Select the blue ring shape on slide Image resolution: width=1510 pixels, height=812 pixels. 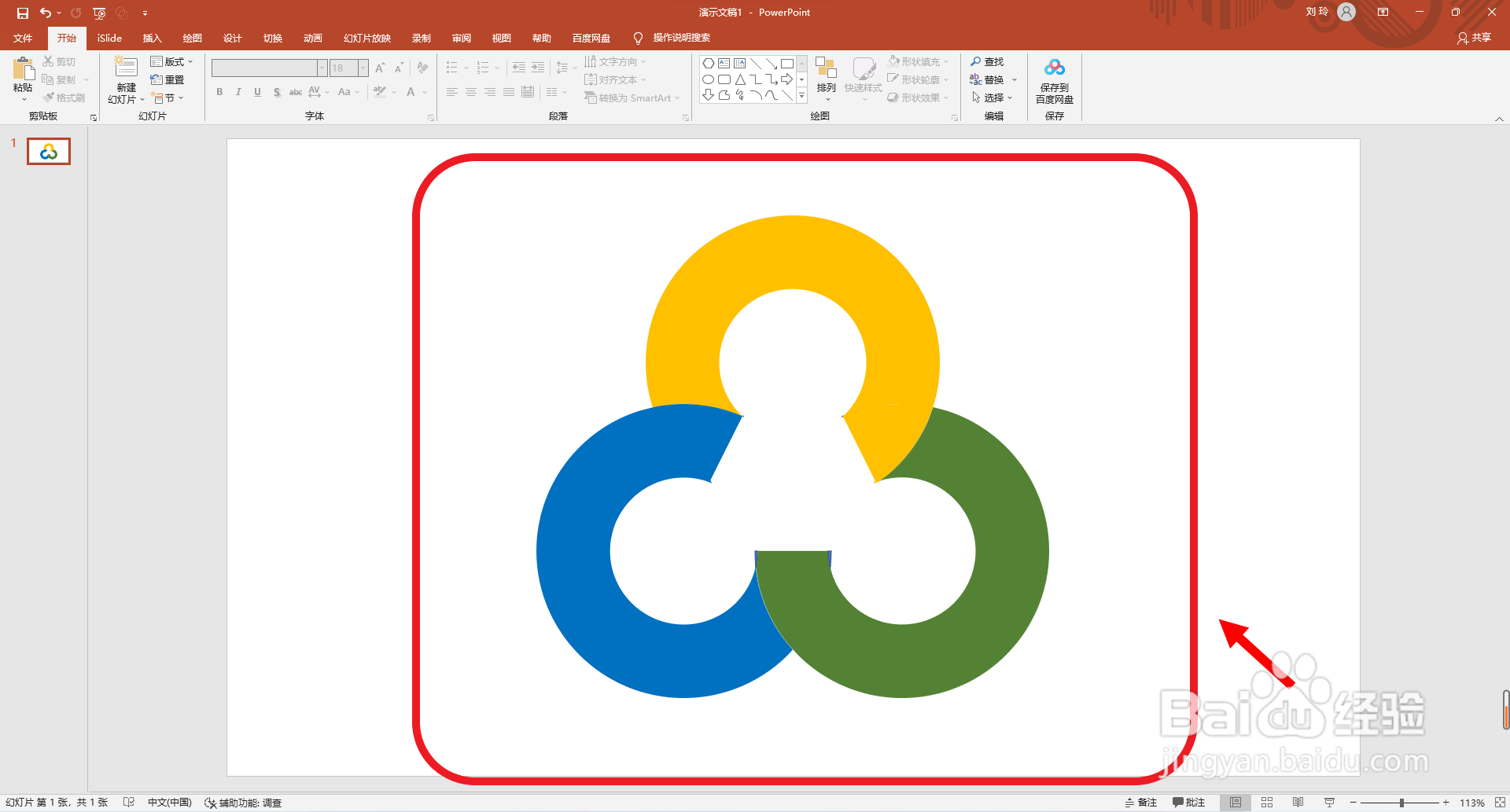click(x=573, y=550)
